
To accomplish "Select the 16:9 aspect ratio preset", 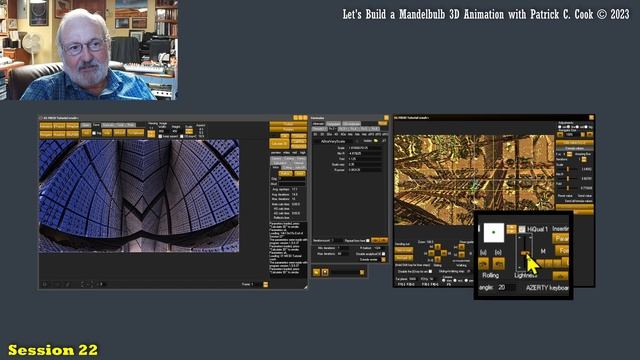I will tap(200, 136).
